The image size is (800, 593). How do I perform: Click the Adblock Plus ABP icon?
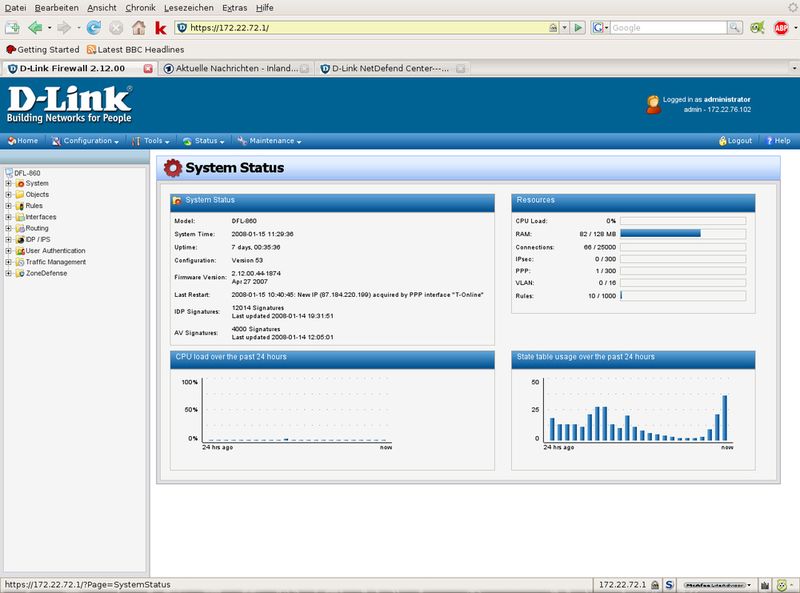click(x=781, y=28)
